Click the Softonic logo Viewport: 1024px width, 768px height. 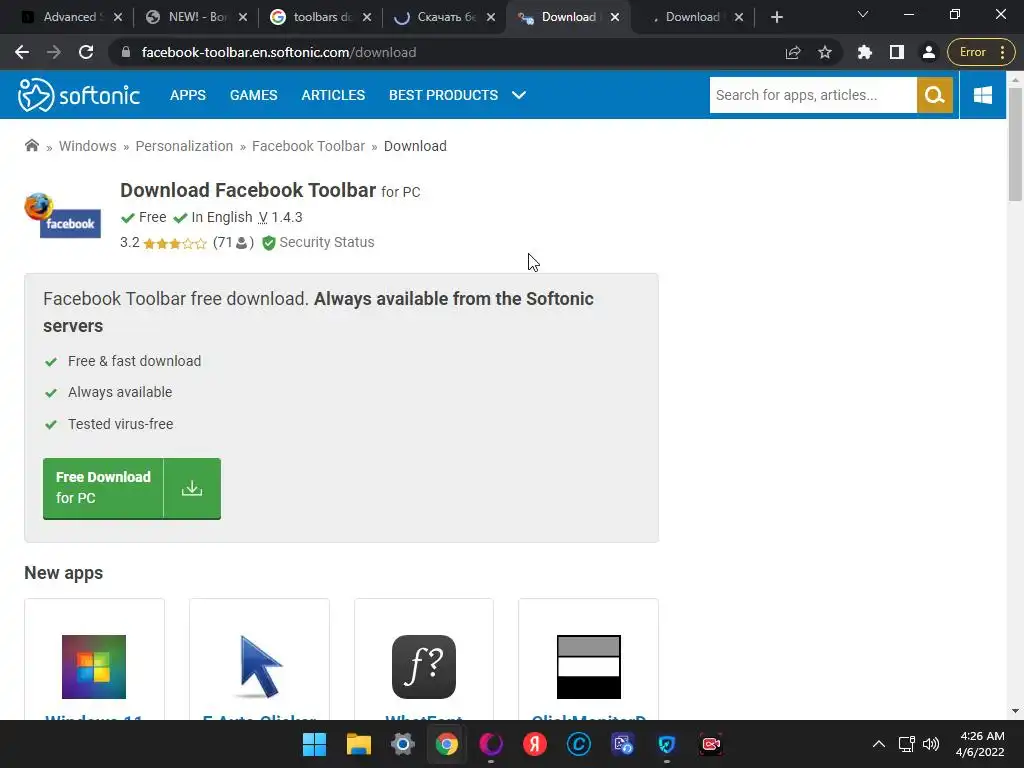coord(78,95)
